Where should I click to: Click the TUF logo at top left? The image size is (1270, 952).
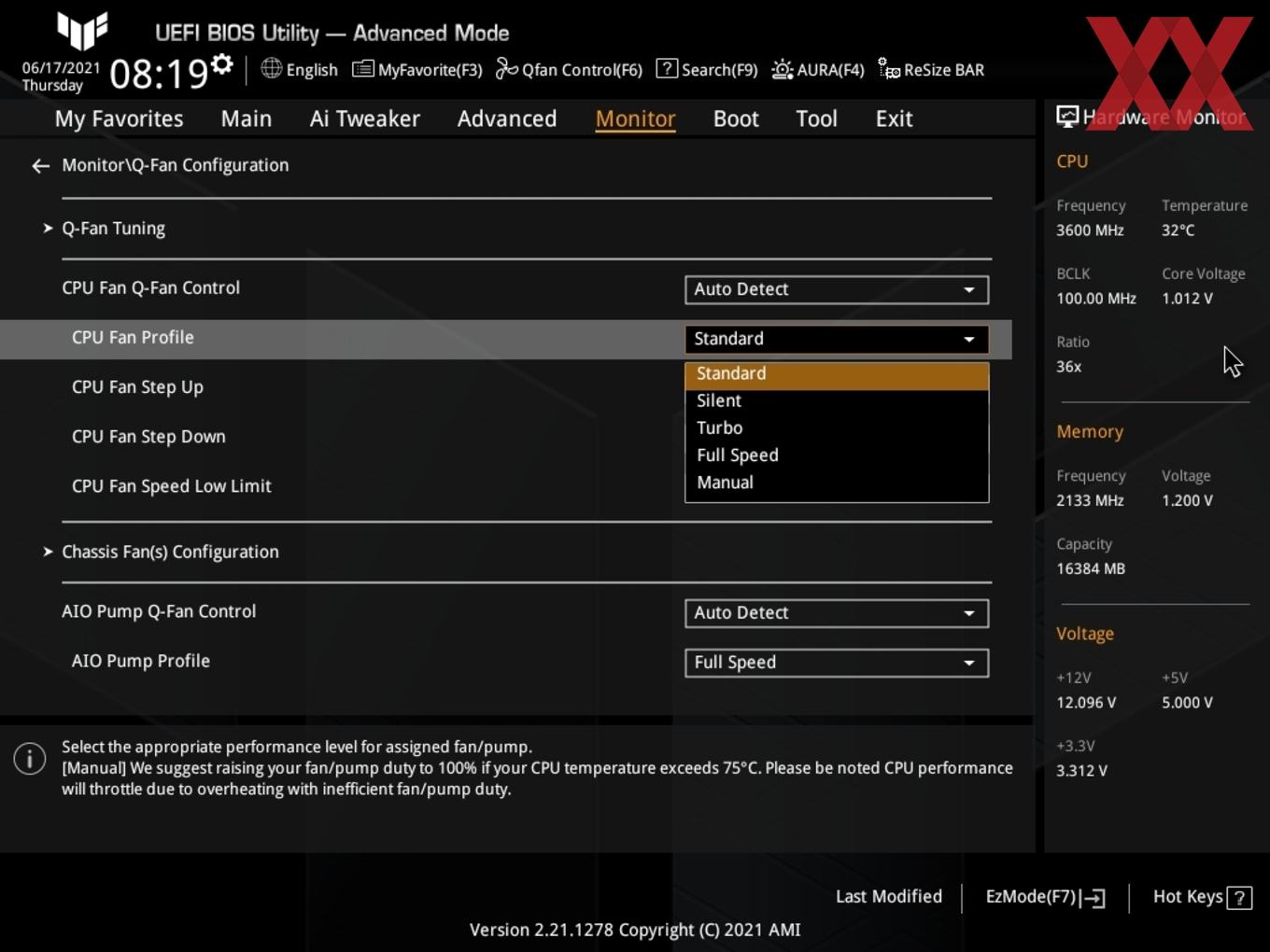coord(82,30)
